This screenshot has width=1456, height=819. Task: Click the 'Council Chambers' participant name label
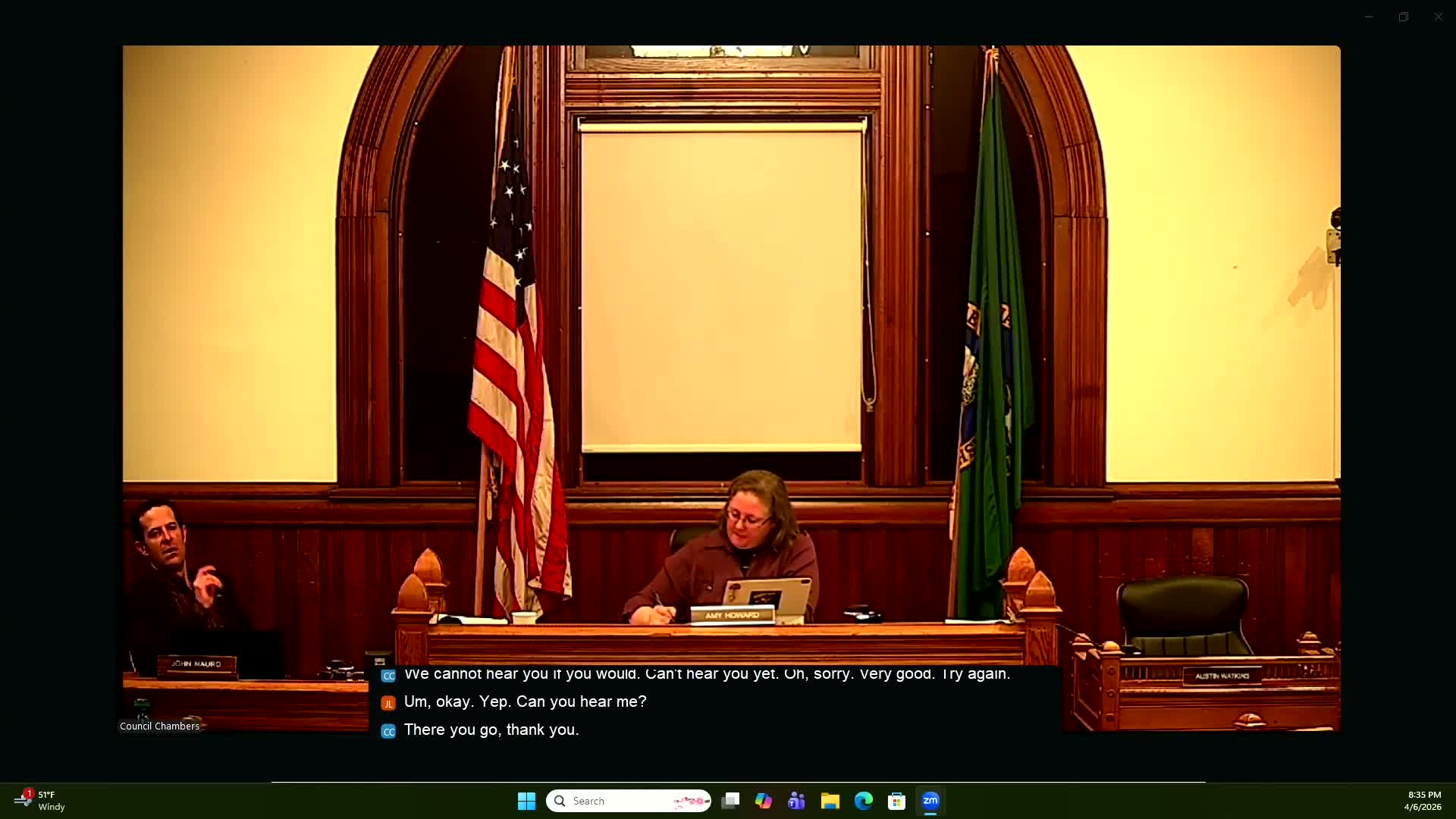(159, 726)
